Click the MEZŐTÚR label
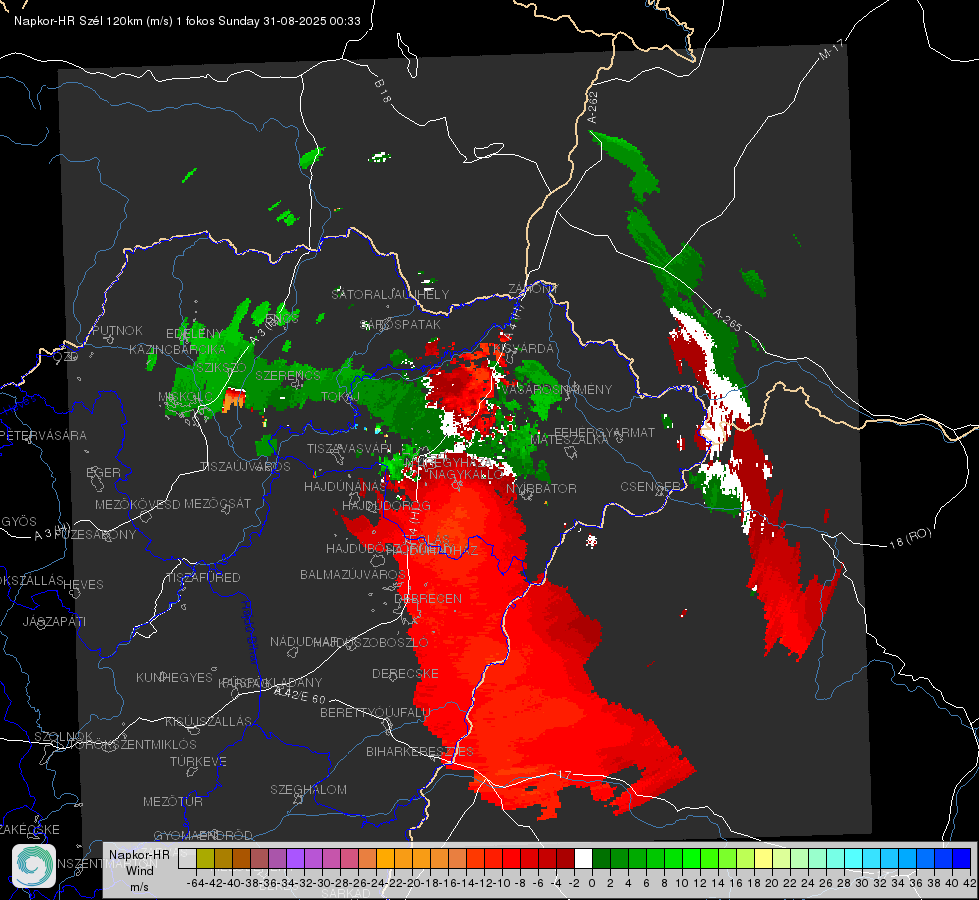Image resolution: width=979 pixels, height=900 pixels. (x=172, y=801)
